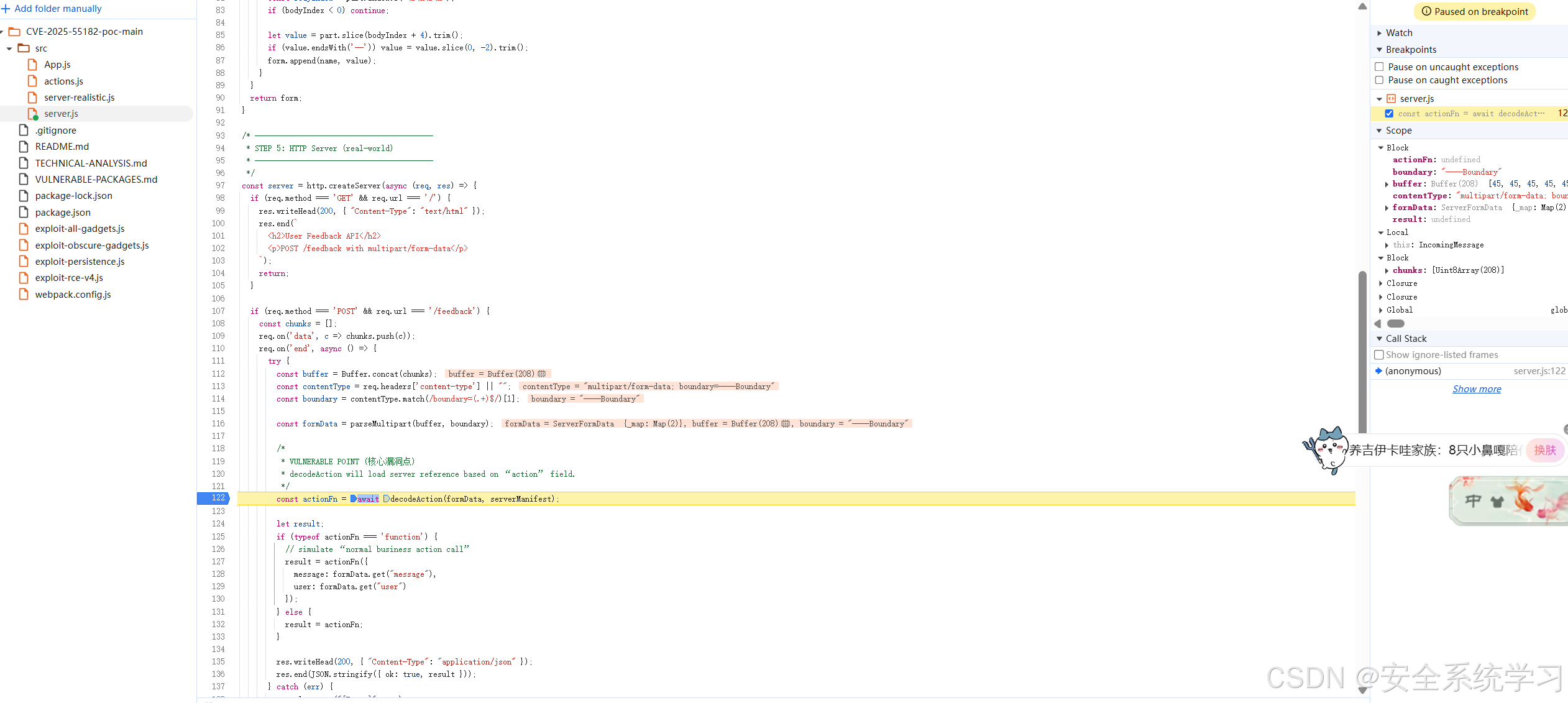This screenshot has height=703, width=1568.
Task: Check Show ignore-listed frames
Action: [1379, 355]
